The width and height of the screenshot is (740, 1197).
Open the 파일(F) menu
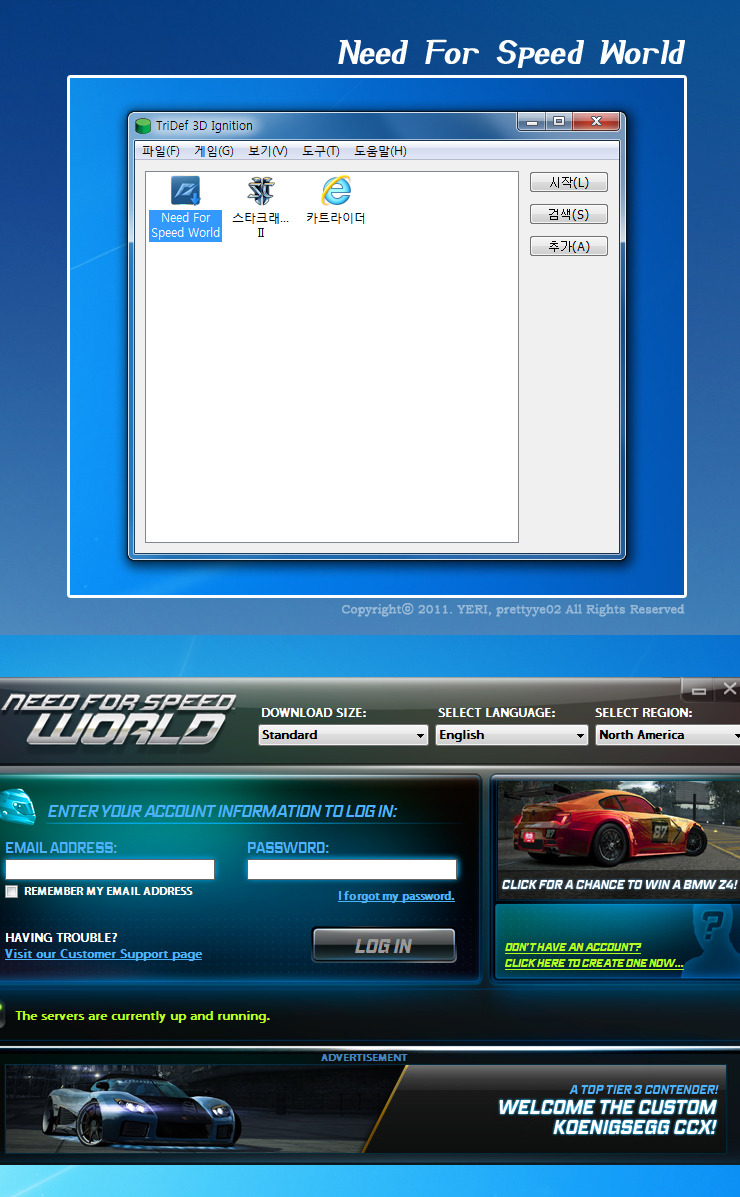click(x=160, y=151)
